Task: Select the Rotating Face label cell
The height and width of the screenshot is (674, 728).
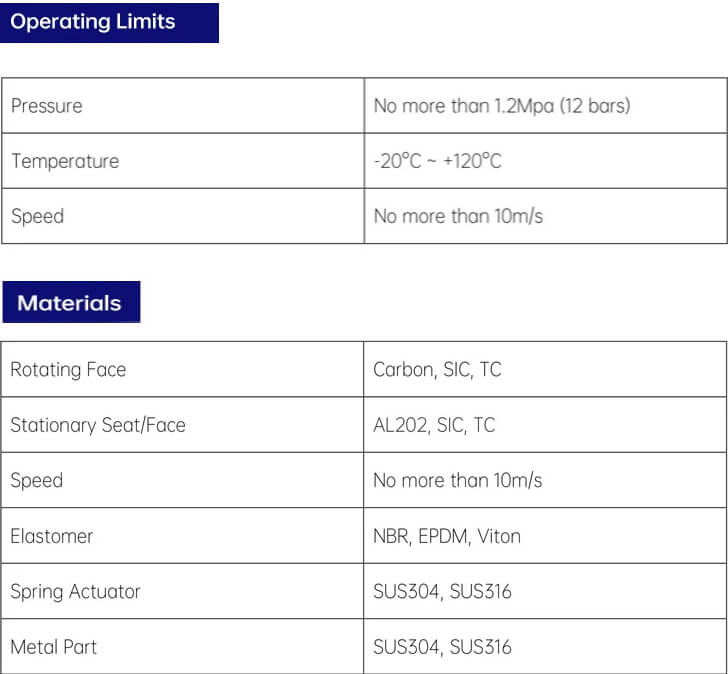Action: point(68,370)
